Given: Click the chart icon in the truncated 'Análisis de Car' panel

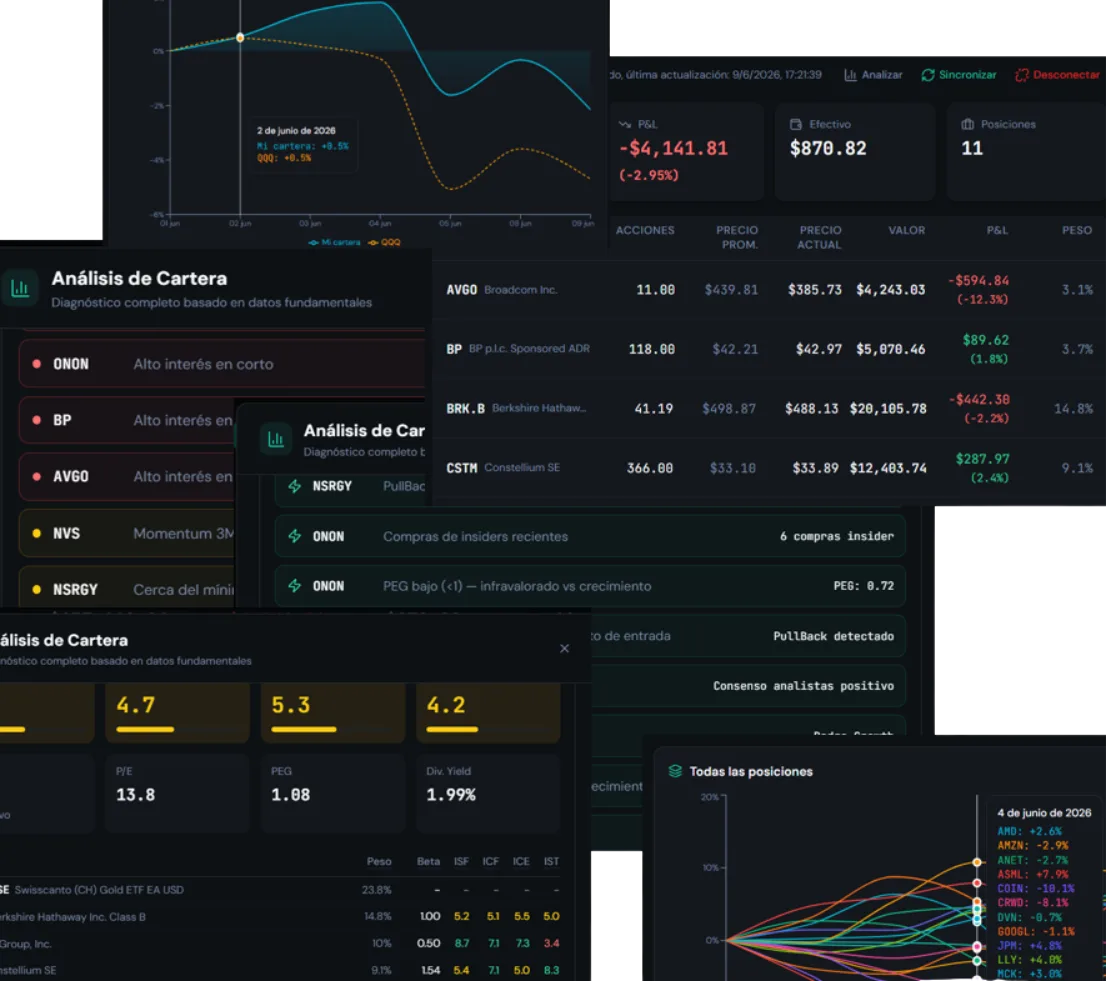Looking at the screenshot, I should click(x=276, y=439).
